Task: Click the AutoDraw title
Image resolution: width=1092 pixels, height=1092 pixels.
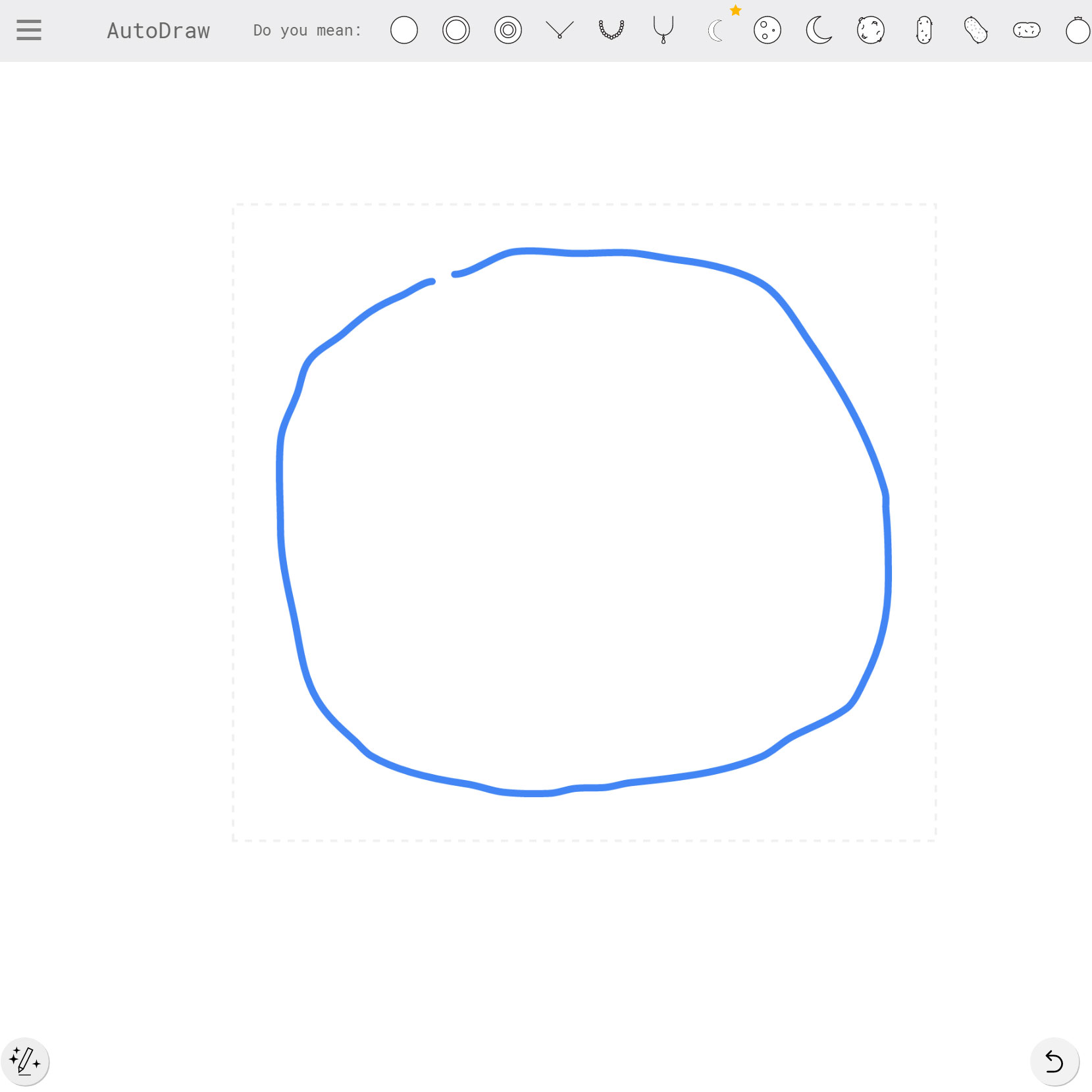Action: coord(158,31)
